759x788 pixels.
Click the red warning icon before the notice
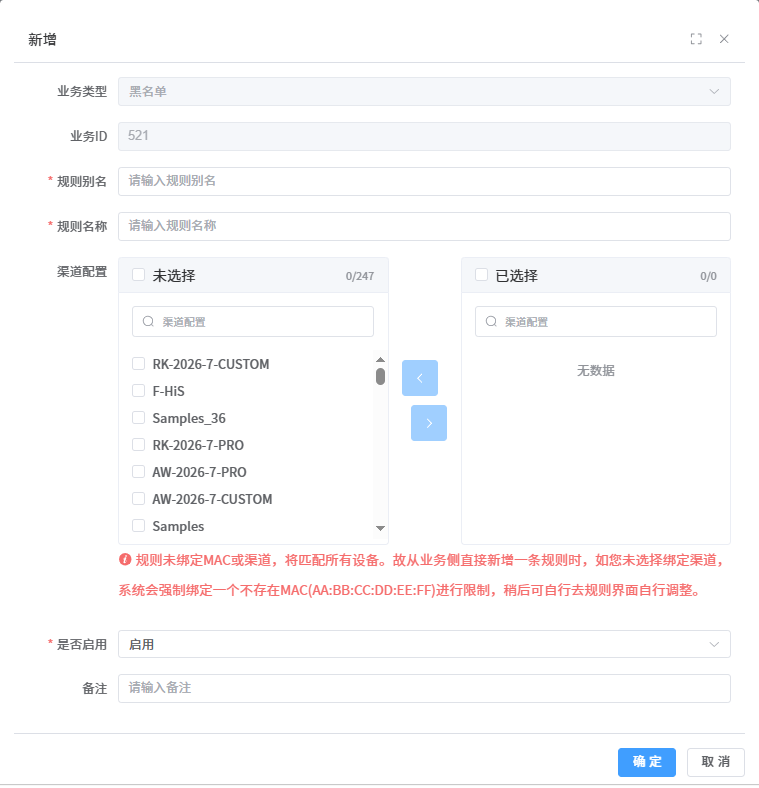[125, 560]
